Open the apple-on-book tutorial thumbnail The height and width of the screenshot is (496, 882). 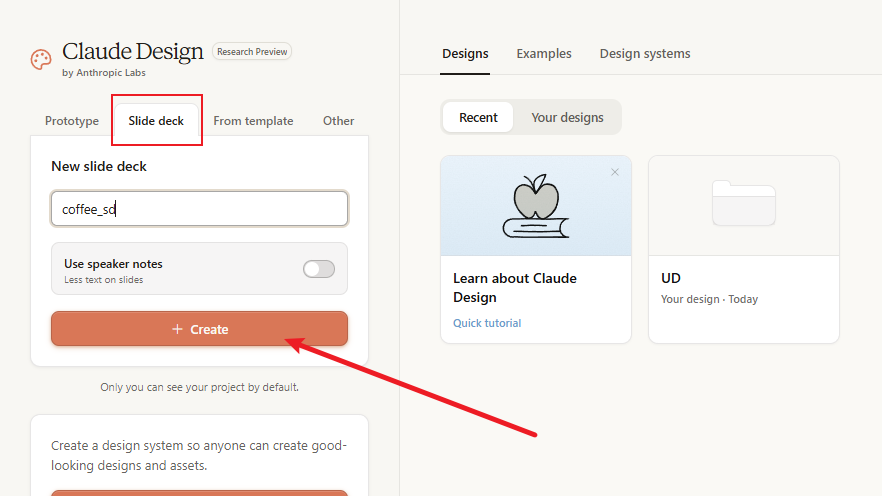pyautogui.click(x=536, y=206)
